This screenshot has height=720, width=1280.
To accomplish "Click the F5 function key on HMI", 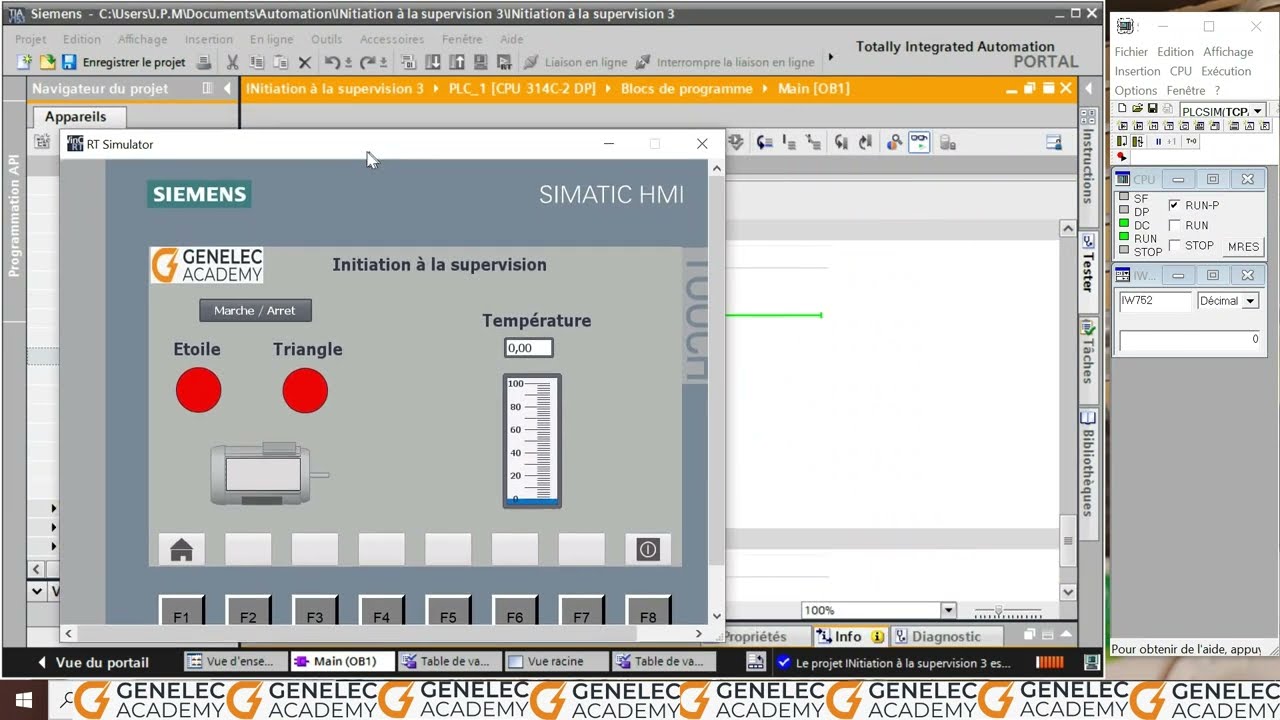I will (x=448, y=612).
